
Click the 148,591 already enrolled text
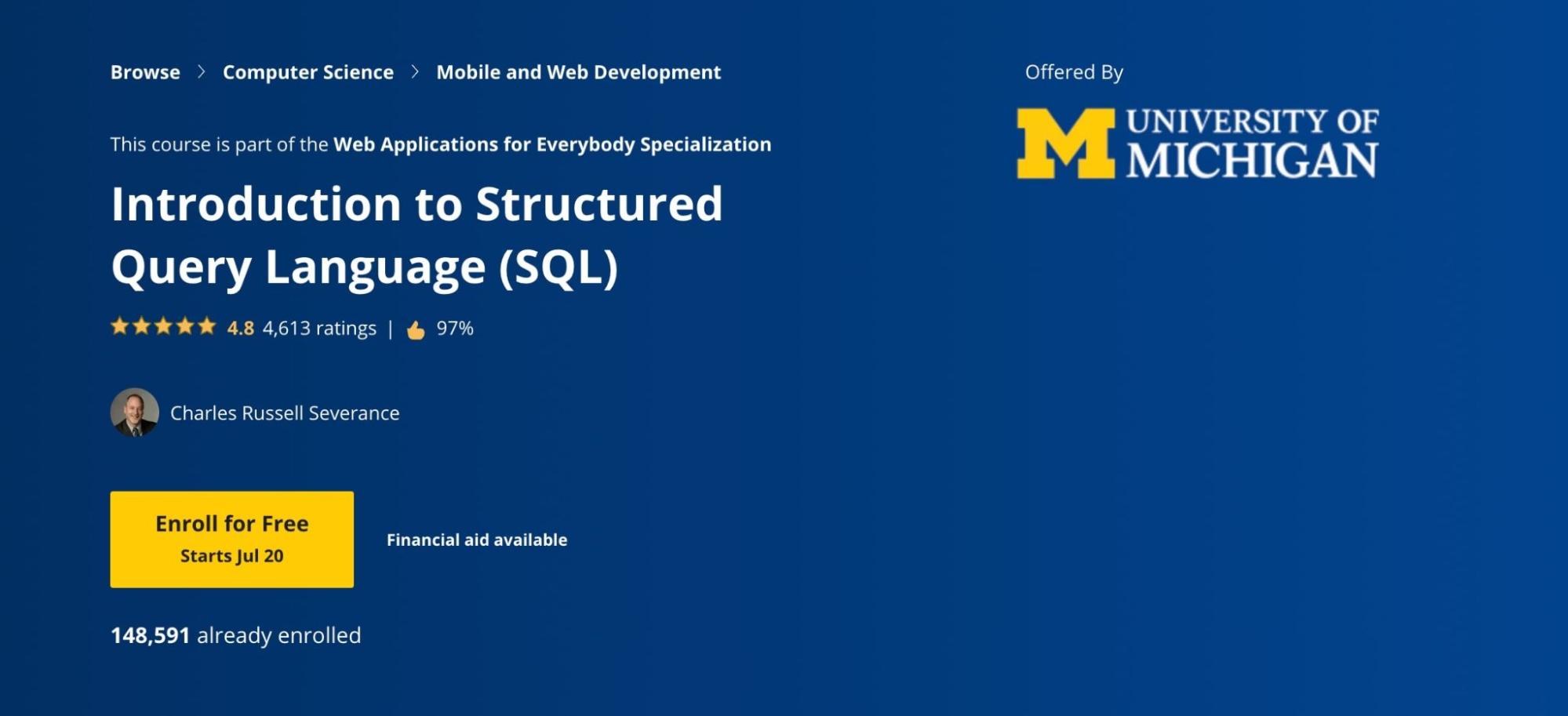(x=235, y=635)
